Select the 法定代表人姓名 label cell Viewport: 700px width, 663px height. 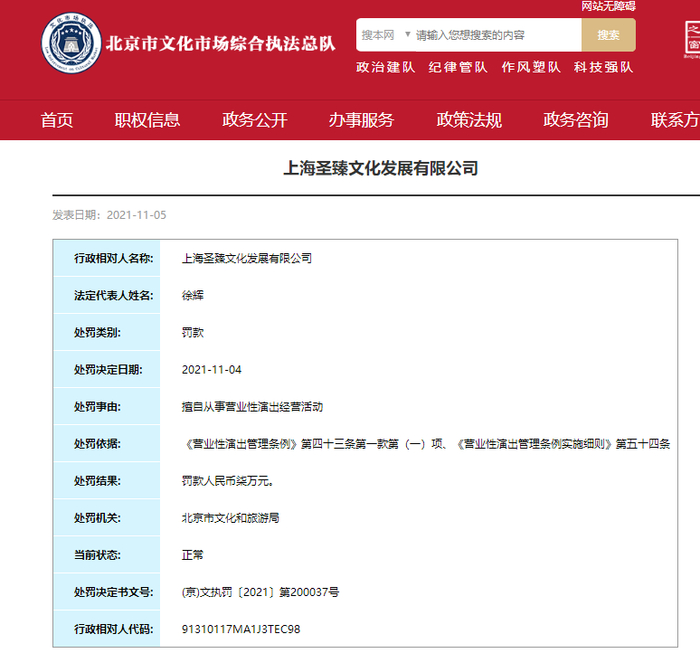point(107,295)
